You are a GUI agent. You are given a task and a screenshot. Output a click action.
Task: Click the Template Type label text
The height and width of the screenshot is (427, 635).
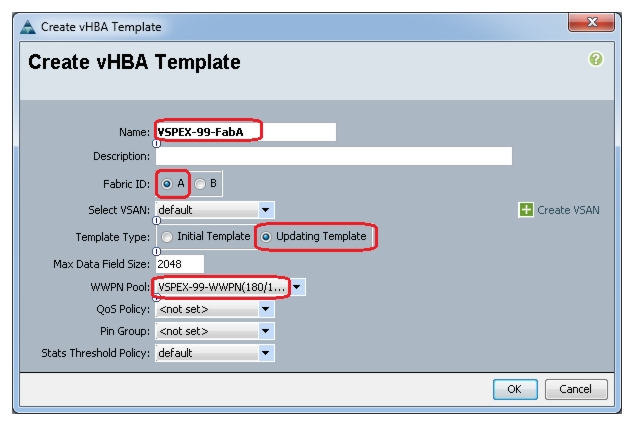tap(113, 237)
